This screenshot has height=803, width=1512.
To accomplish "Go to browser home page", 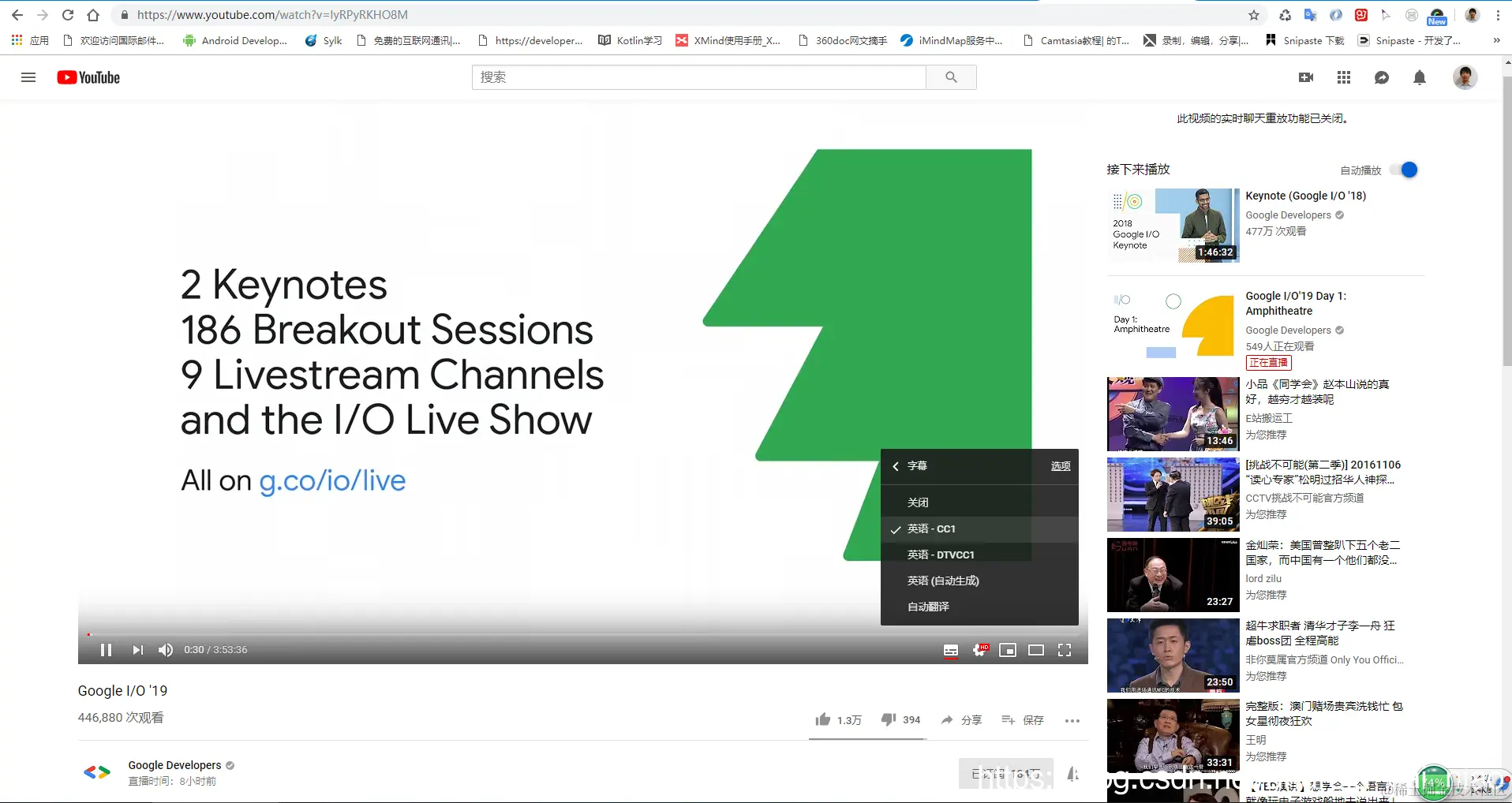I will [x=93, y=15].
